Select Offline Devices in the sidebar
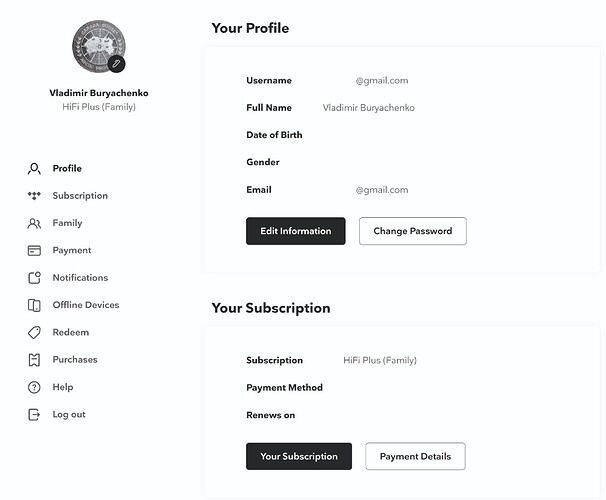 (86, 305)
